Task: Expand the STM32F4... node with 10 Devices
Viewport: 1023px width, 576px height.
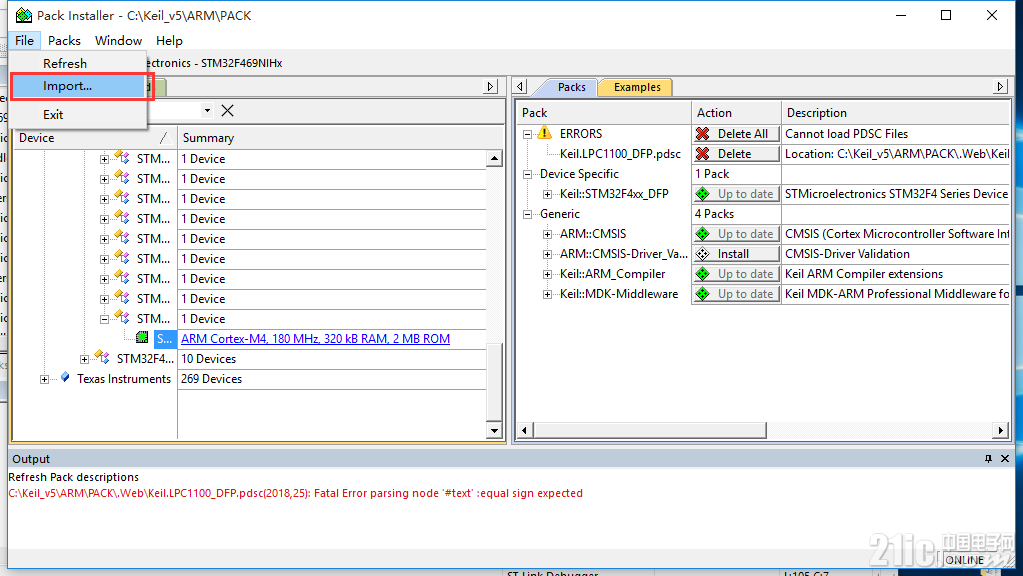Action: (84, 359)
